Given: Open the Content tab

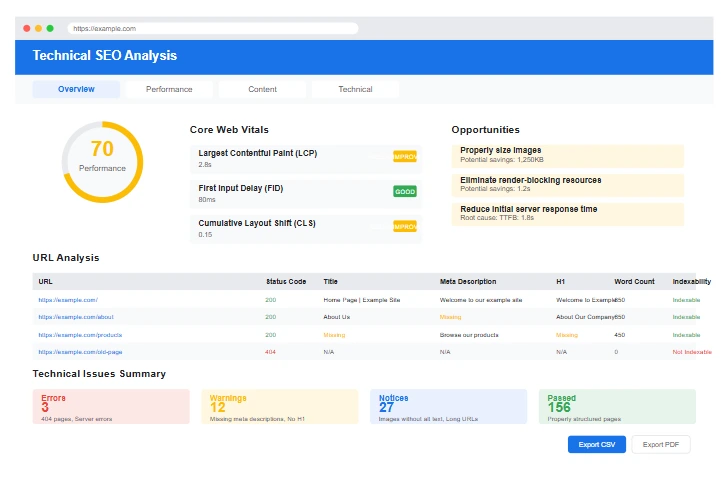Looking at the screenshot, I should click(x=262, y=89).
